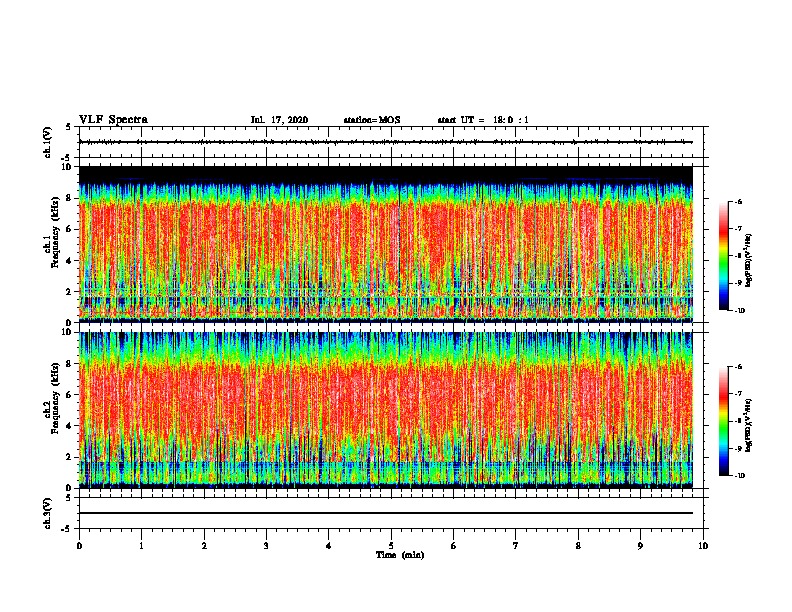Viewport: 792px width, 612px height.
Task: Click the "start UT = 18:0:1" header text
Action: click(483, 120)
